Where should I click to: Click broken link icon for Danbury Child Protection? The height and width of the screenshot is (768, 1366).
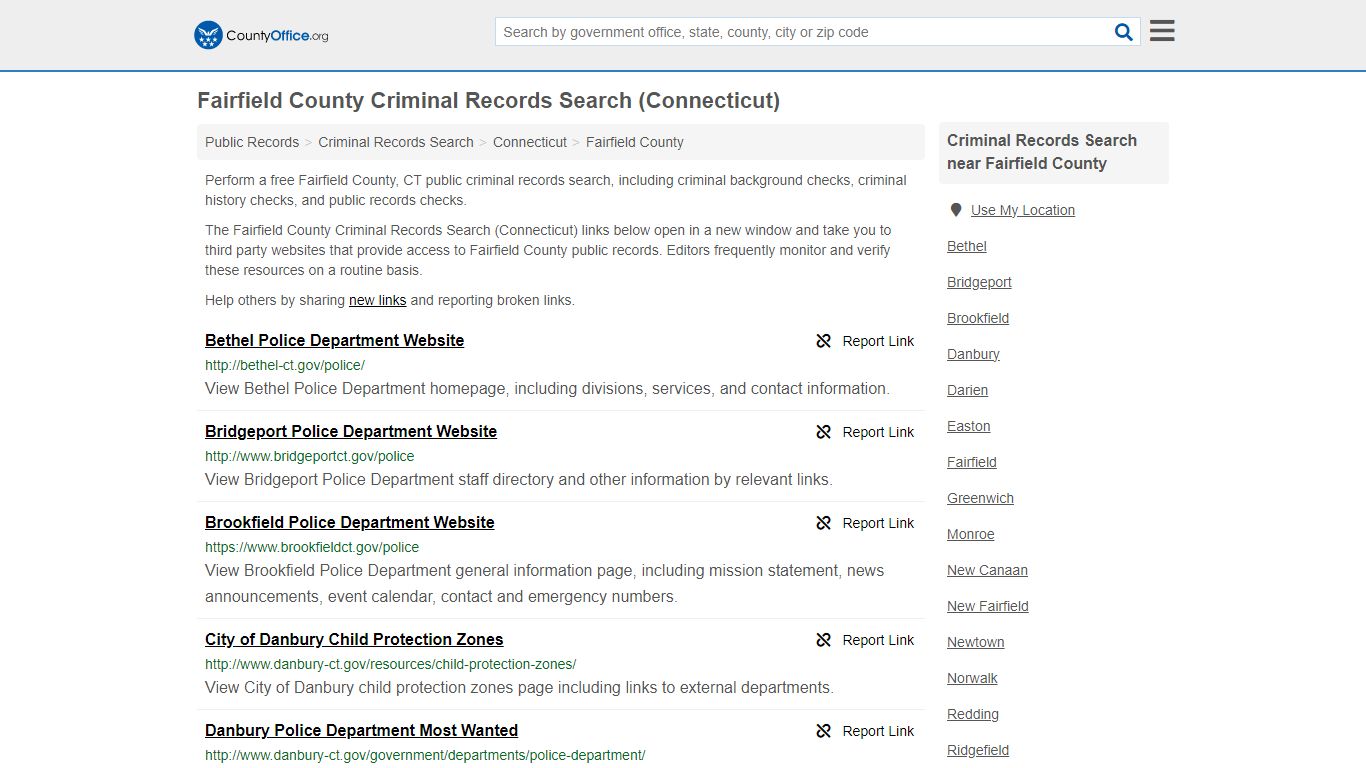[824, 640]
